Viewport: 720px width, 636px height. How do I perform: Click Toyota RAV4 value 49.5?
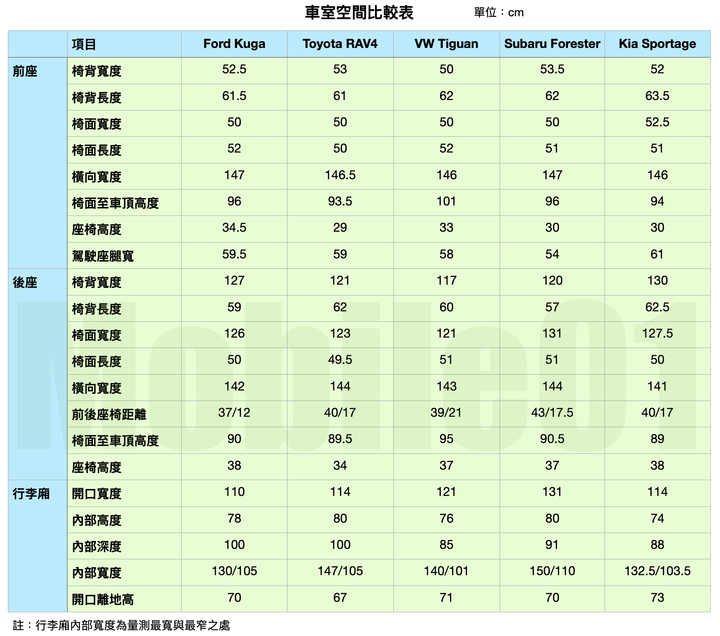340,360
